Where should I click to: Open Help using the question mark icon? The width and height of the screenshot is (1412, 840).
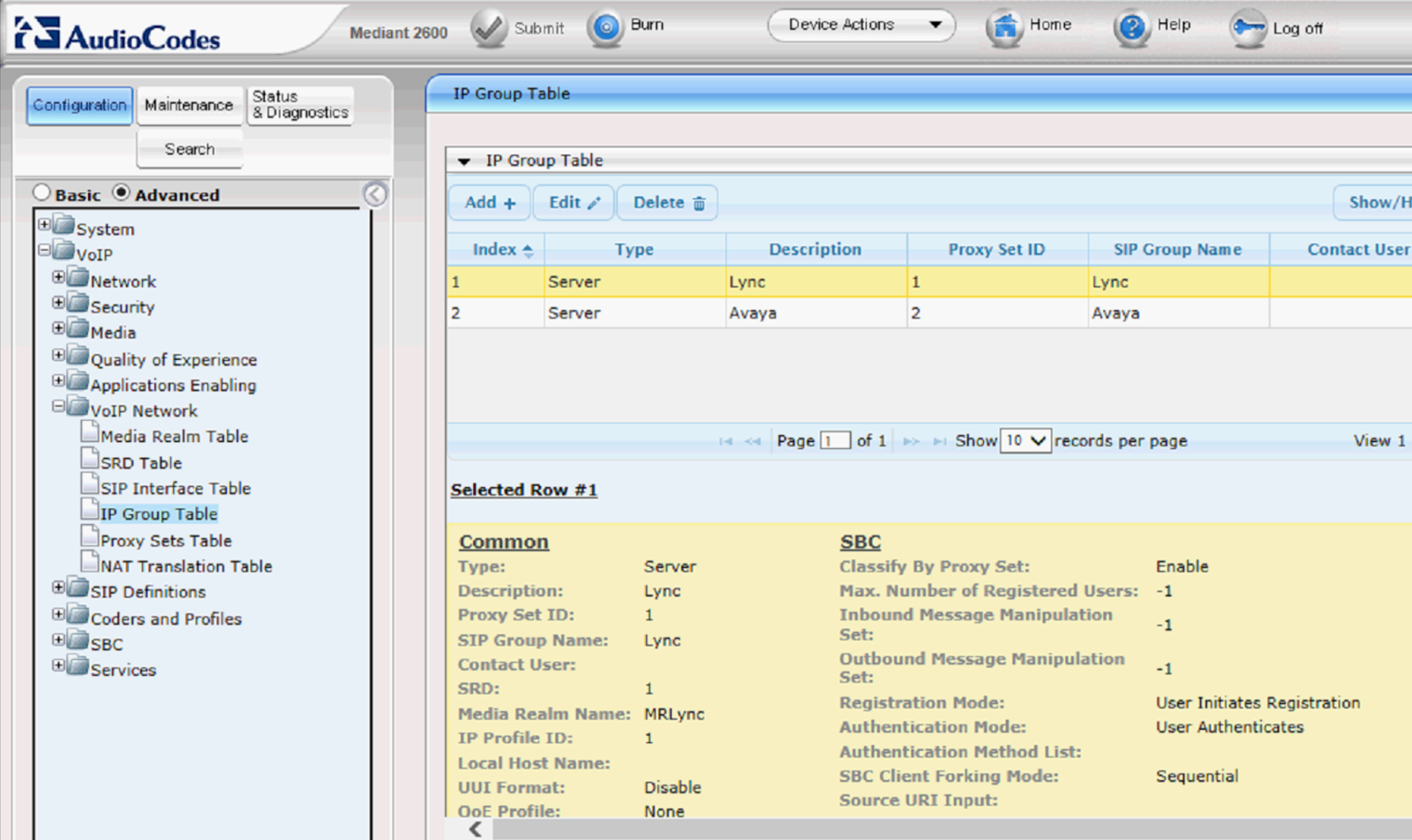(1132, 26)
